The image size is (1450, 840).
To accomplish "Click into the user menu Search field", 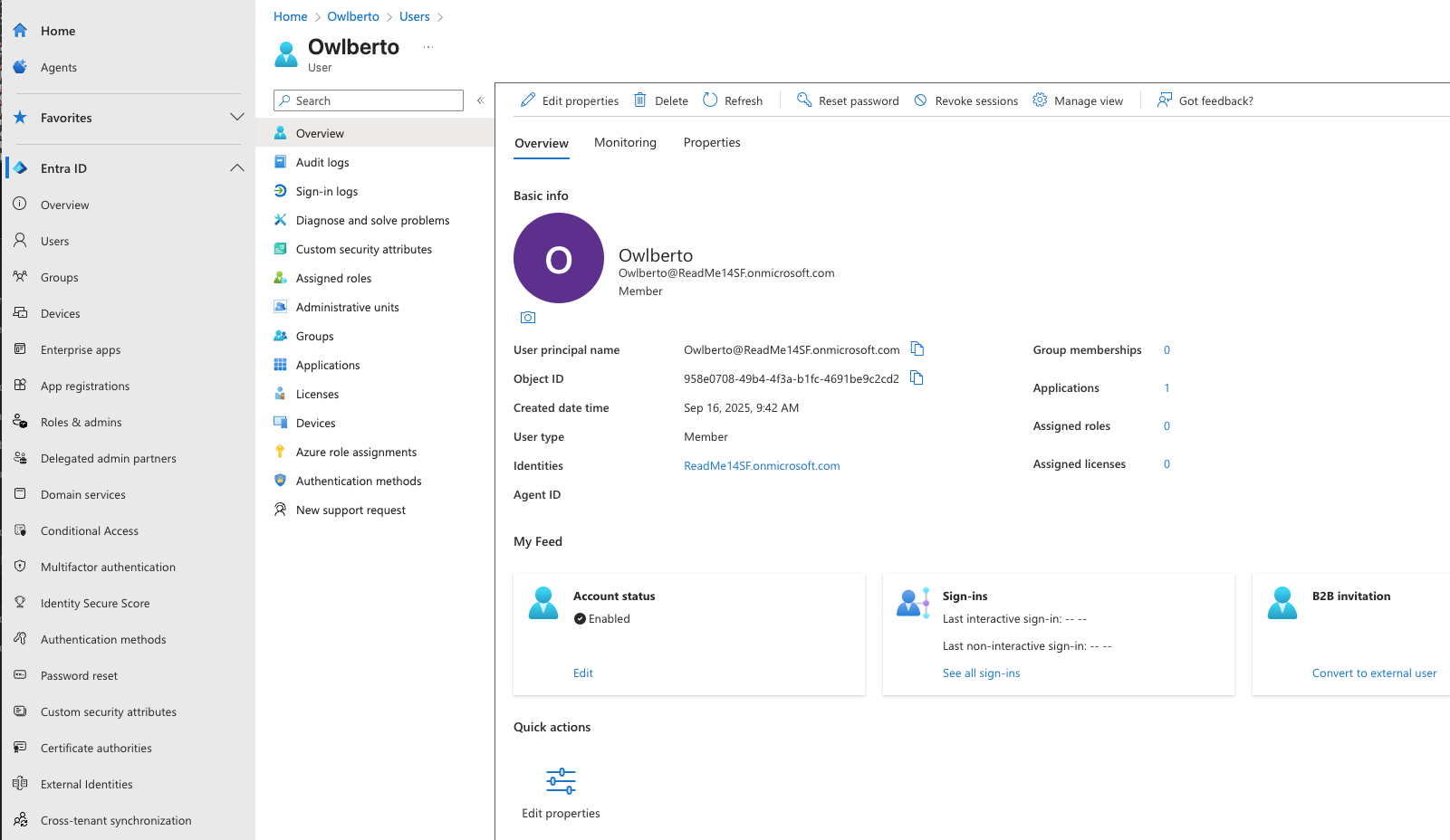I will pyautogui.click(x=369, y=100).
